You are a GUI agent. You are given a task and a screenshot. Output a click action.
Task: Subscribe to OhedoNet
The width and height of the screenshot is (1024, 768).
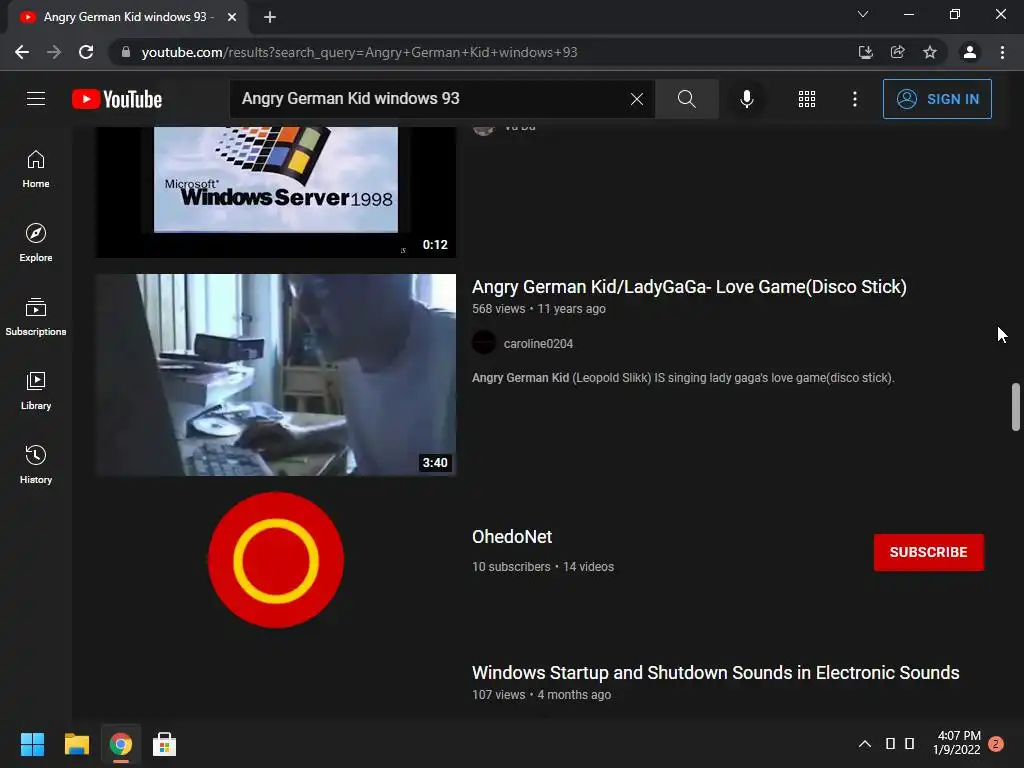tap(929, 552)
